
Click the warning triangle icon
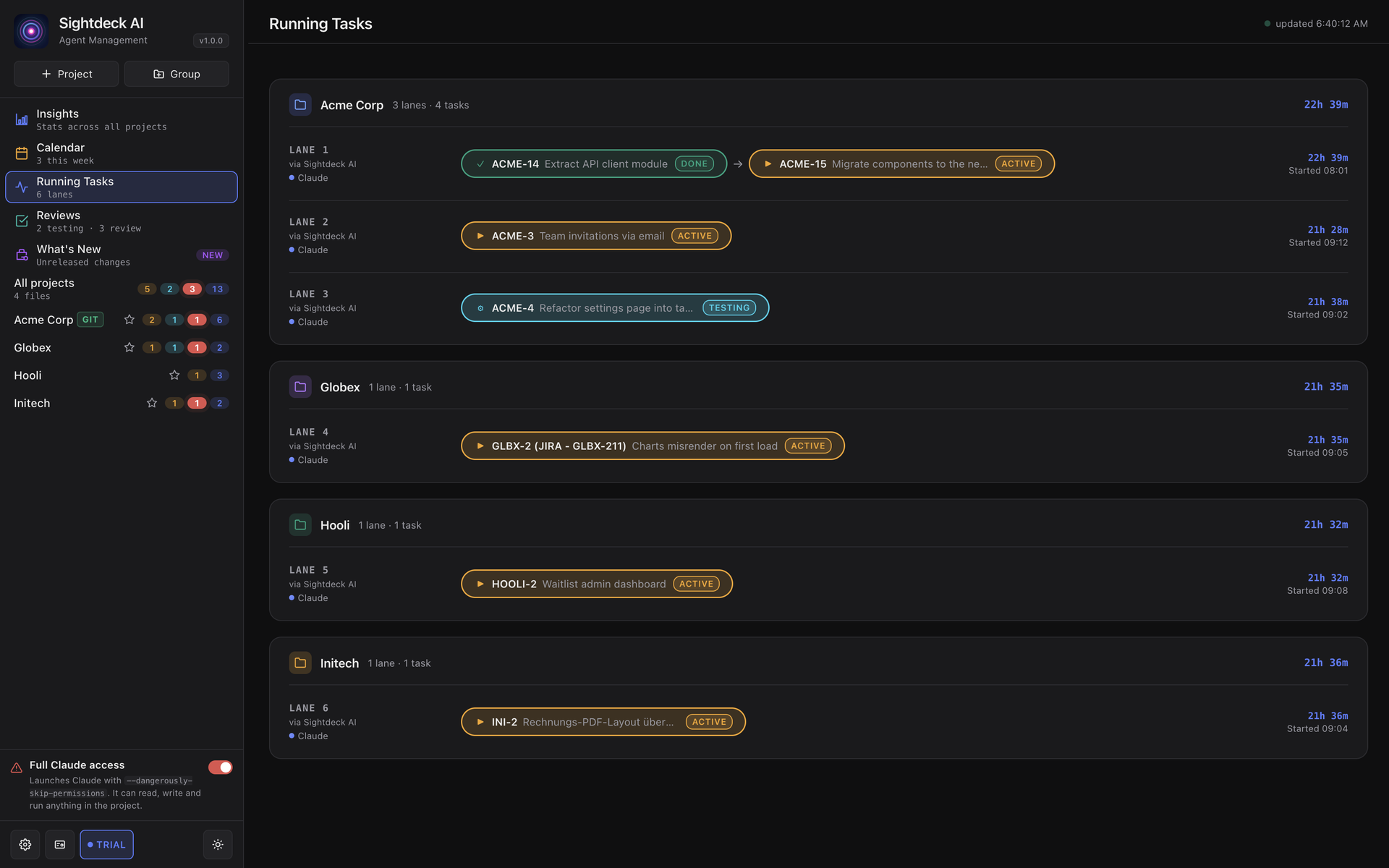17,768
